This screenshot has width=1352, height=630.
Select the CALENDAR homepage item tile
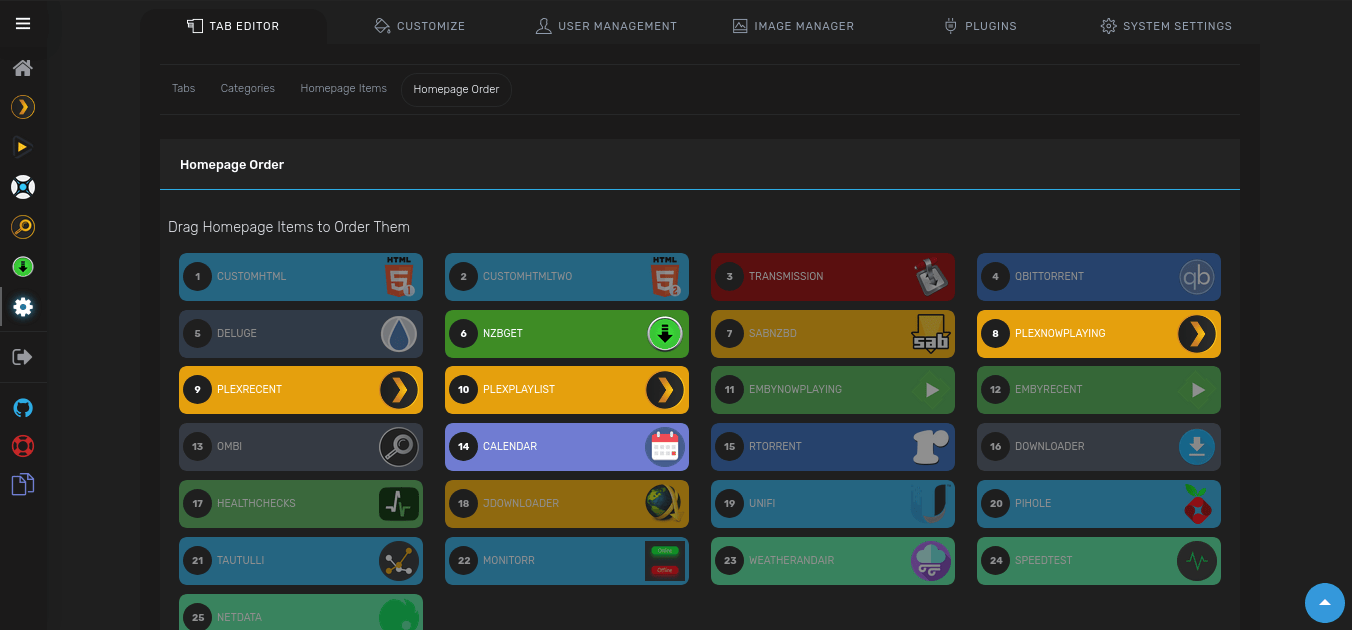pyautogui.click(x=566, y=447)
